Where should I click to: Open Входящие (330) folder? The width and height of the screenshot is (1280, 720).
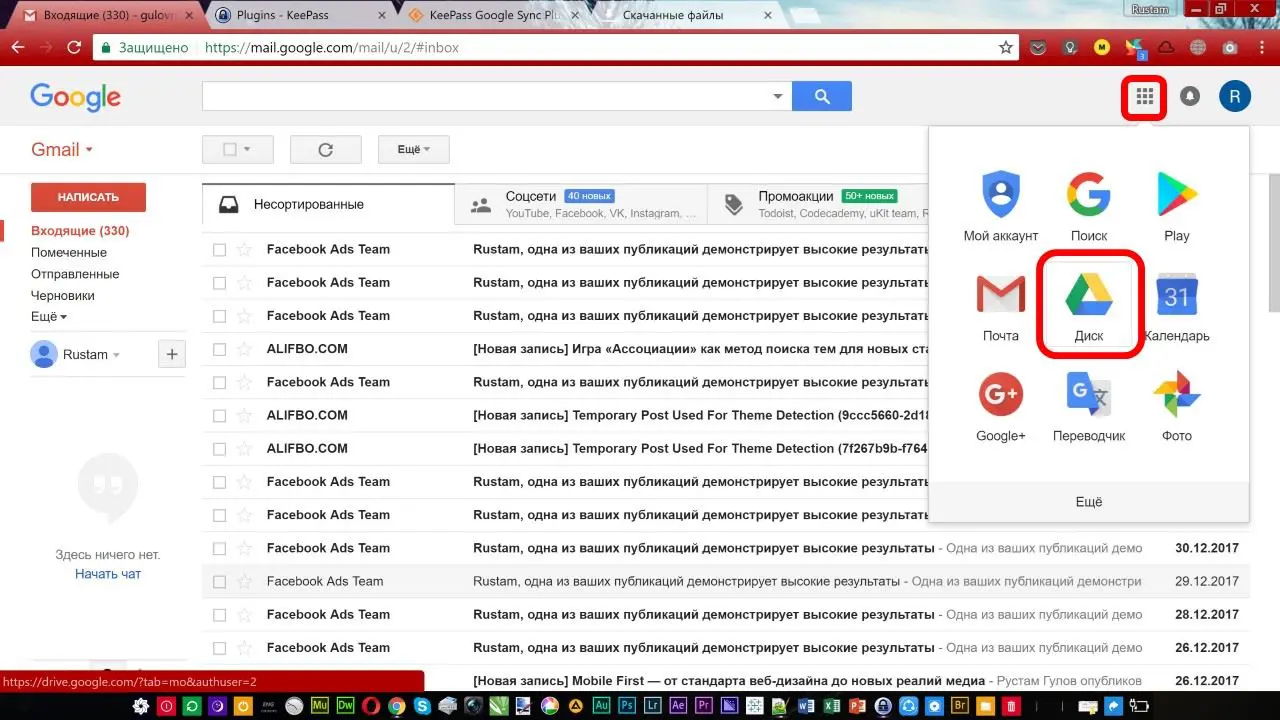(80, 231)
